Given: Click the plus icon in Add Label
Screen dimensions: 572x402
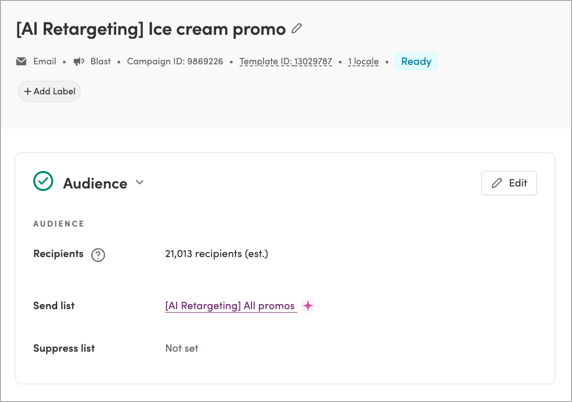Looking at the screenshot, I should point(28,91).
